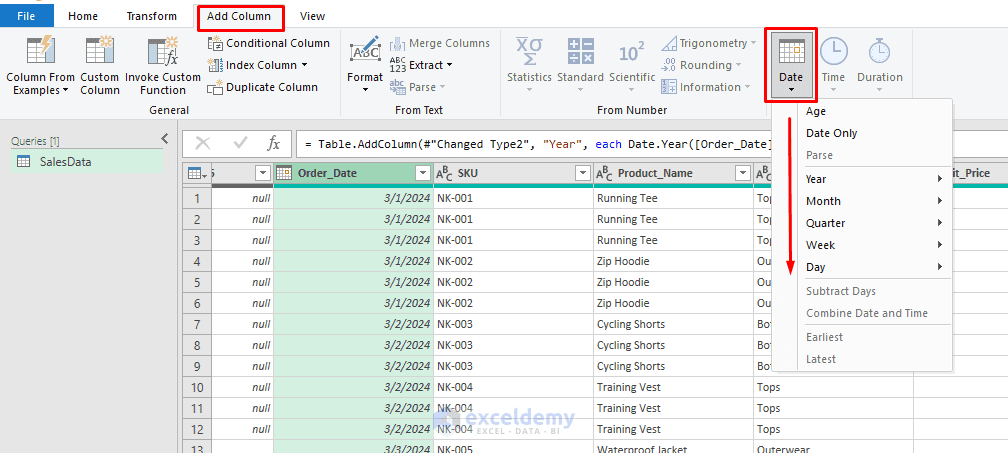
Task: Click SKU column ABC type icon
Action: (444, 173)
